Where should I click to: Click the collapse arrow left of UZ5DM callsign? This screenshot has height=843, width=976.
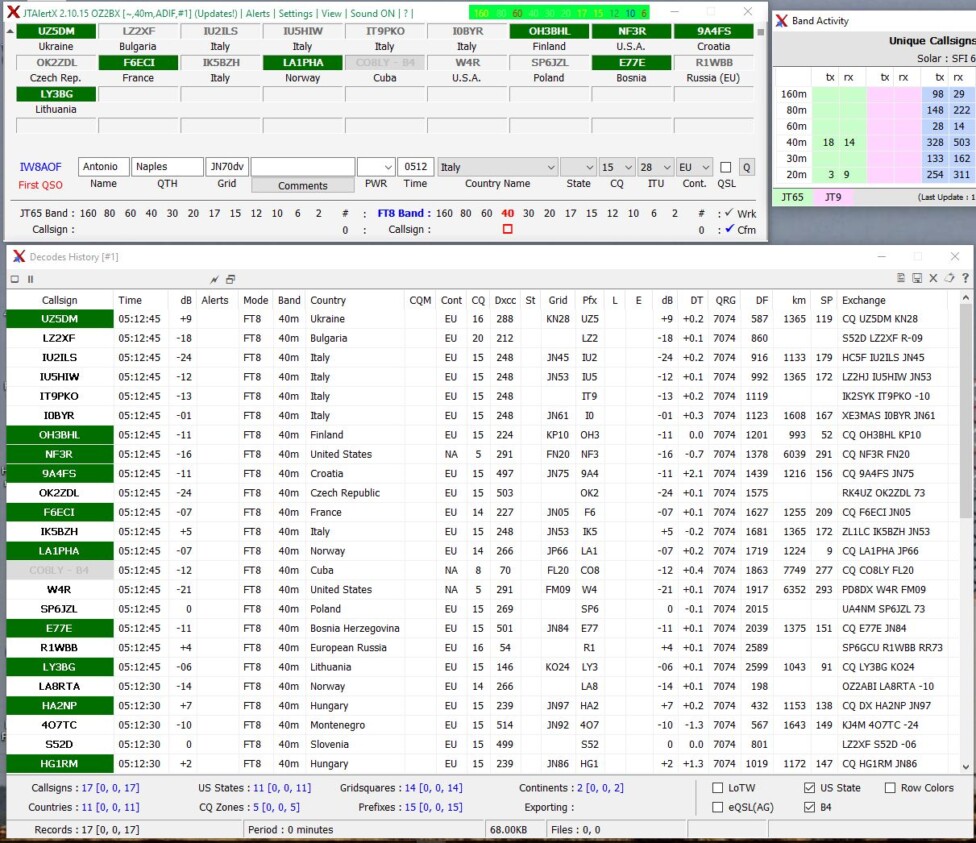10,31
